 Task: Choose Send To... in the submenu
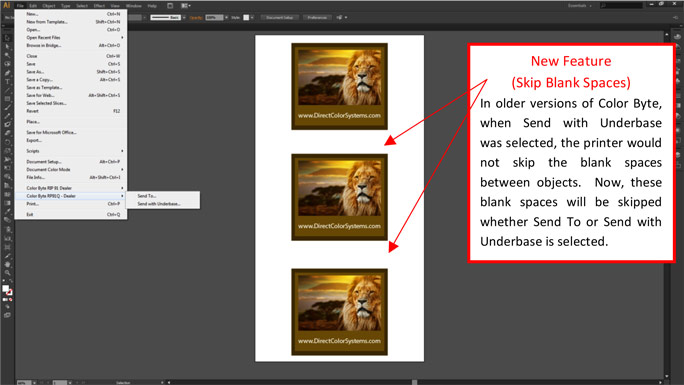(163, 196)
